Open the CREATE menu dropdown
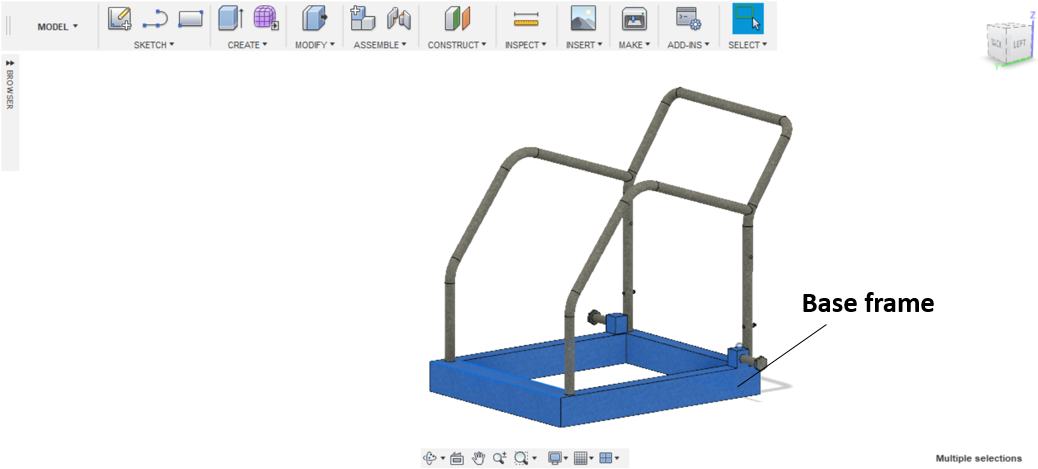 (x=248, y=45)
